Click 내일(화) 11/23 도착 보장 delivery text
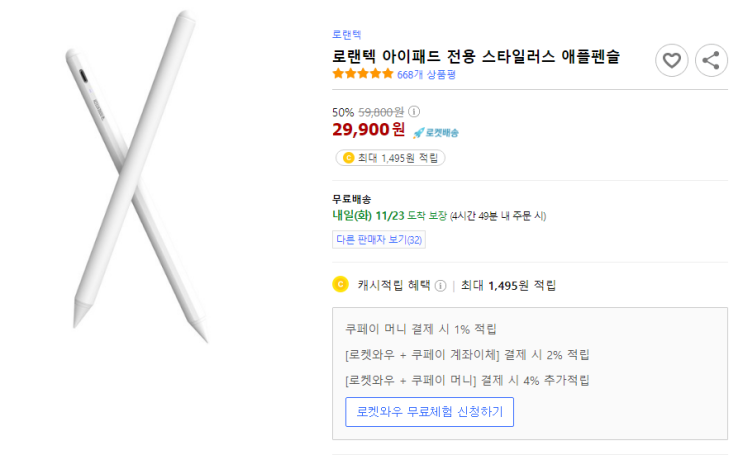Screen dimensions: 743x455 coord(390,216)
